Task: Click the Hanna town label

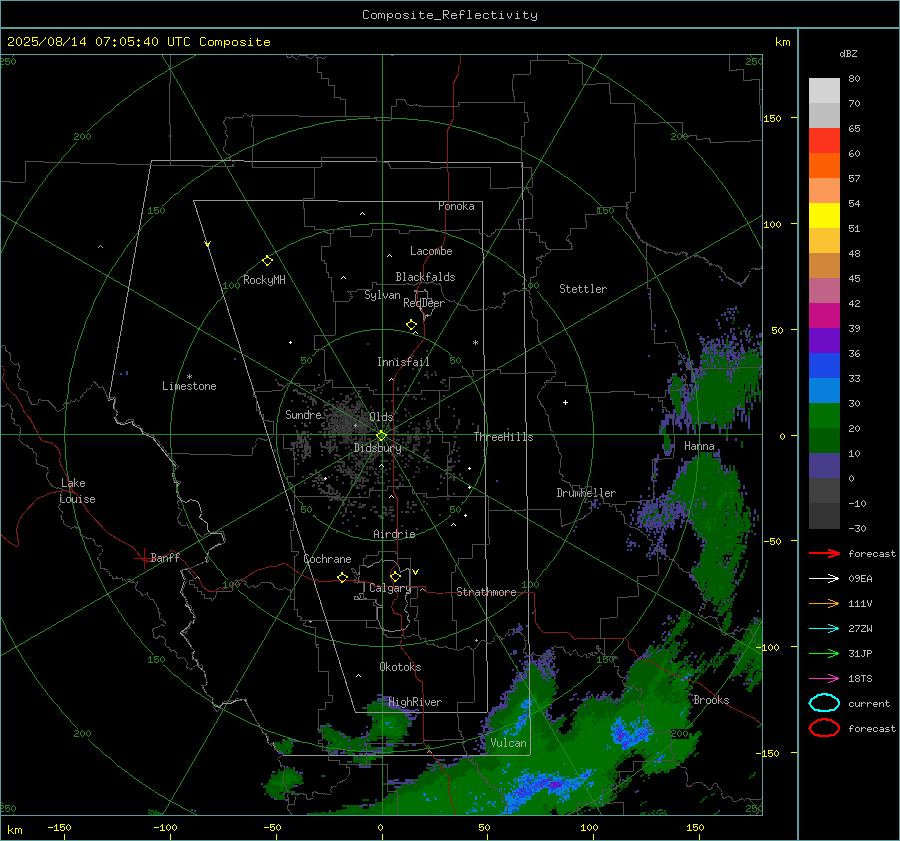Action: [x=699, y=446]
